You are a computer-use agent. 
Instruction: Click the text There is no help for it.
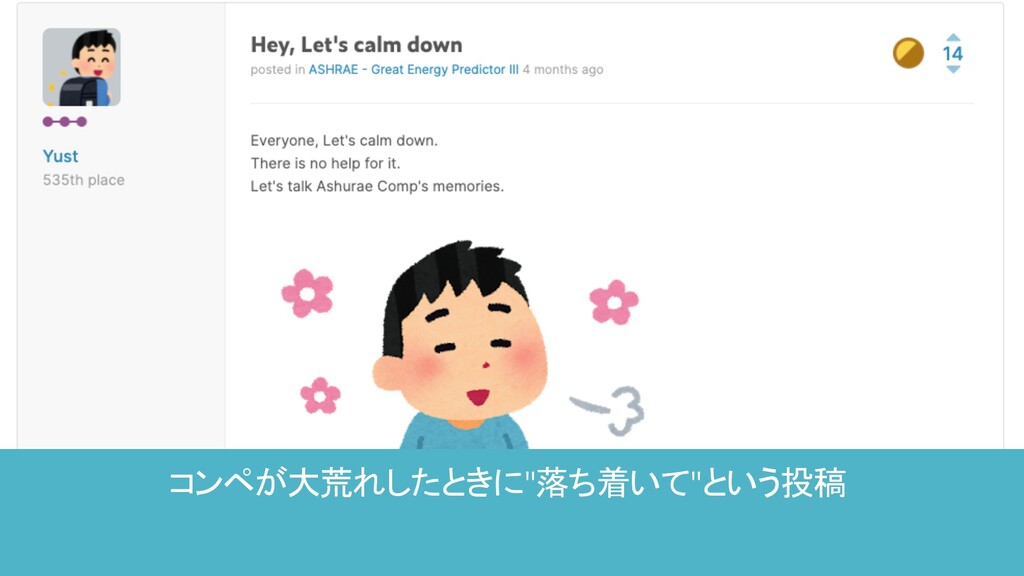tap(325, 163)
